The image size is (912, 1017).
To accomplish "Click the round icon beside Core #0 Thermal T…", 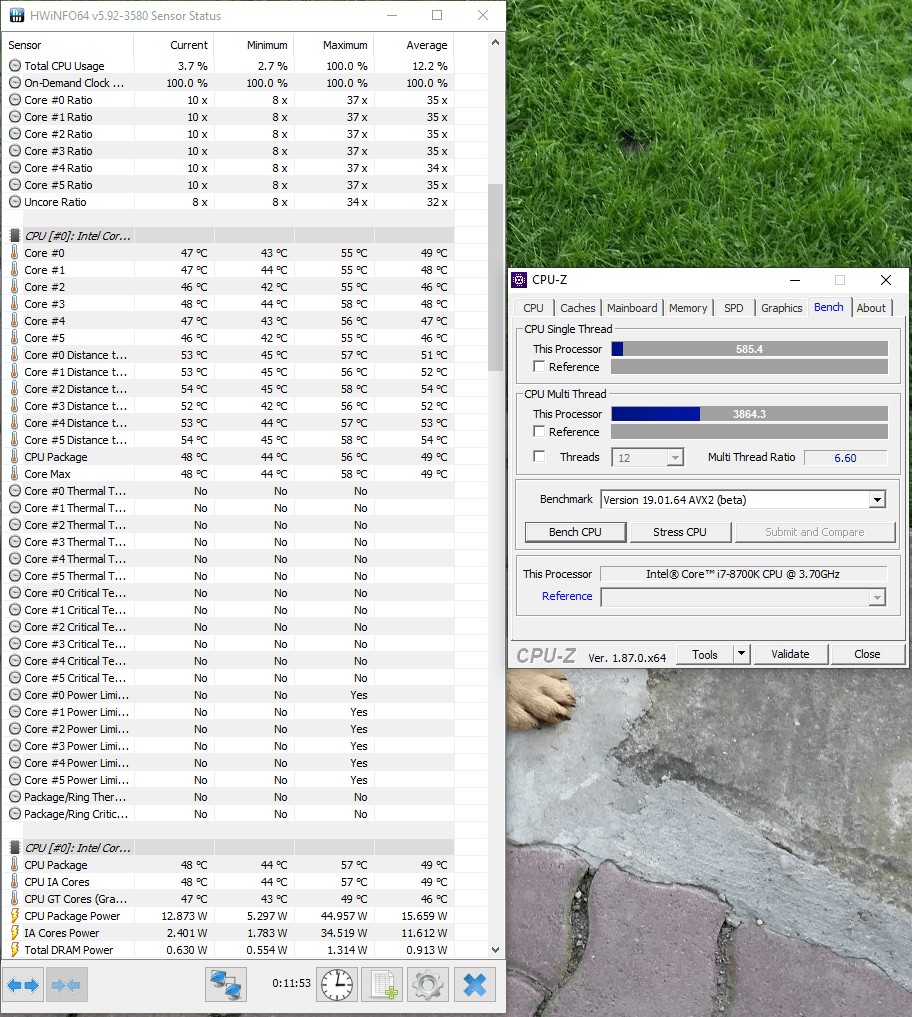I will (15, 490).
